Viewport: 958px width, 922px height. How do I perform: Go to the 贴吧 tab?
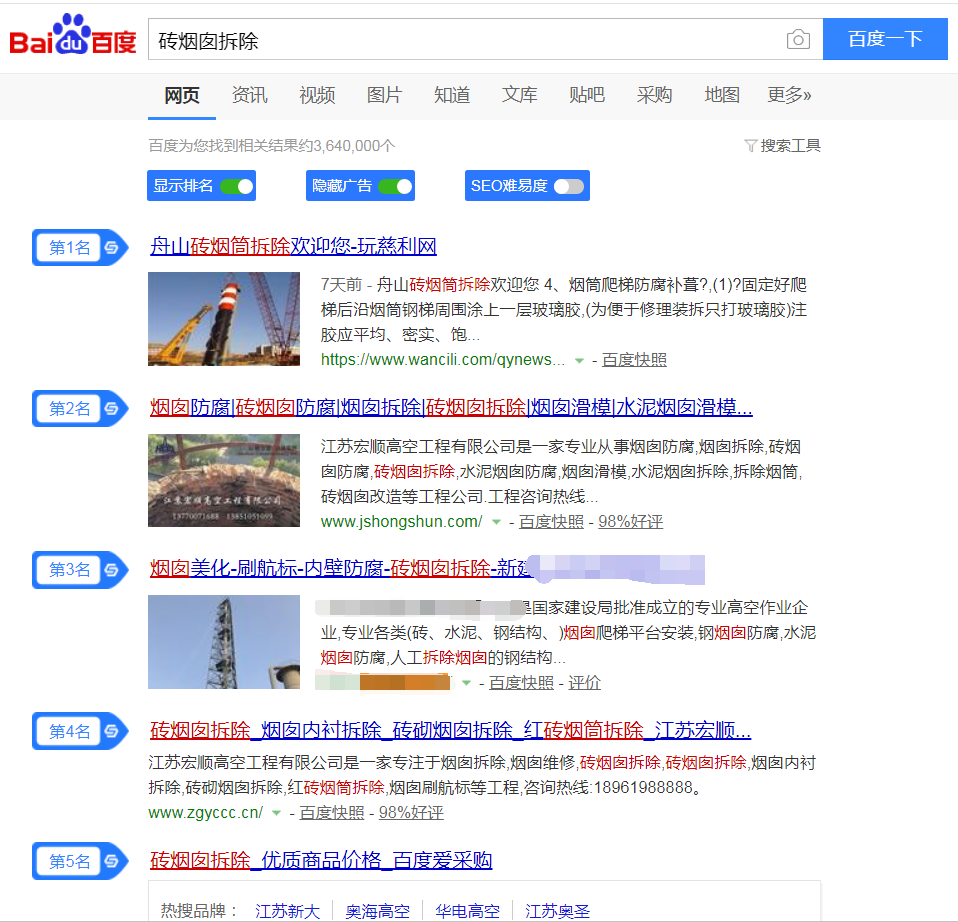[x=587, y=95]
